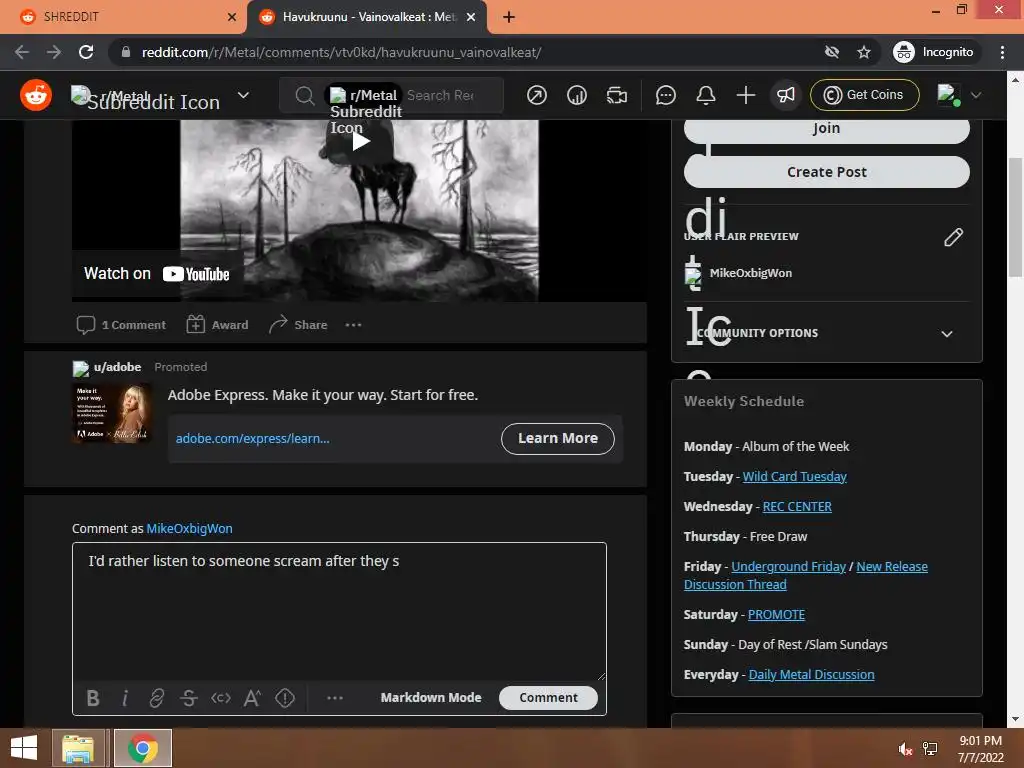Click the Reddit home logo
The width and height of the screenshot is (1024, 768).
36,95
